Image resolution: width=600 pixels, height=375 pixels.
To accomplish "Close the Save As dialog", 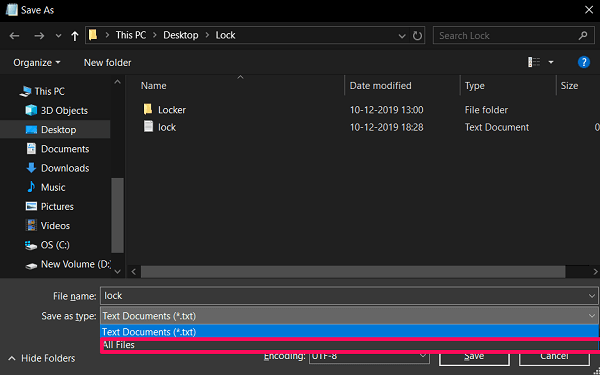I will click(x=589, y=10).
